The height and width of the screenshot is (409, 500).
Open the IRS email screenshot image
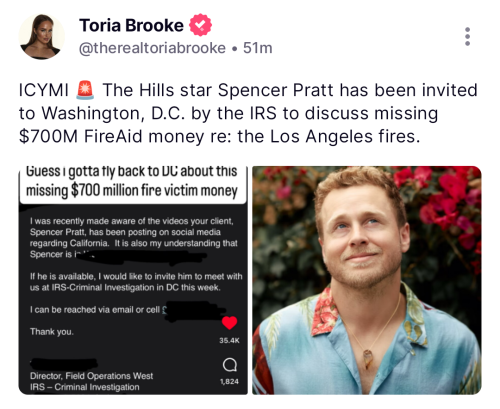[x=133, y=280]
